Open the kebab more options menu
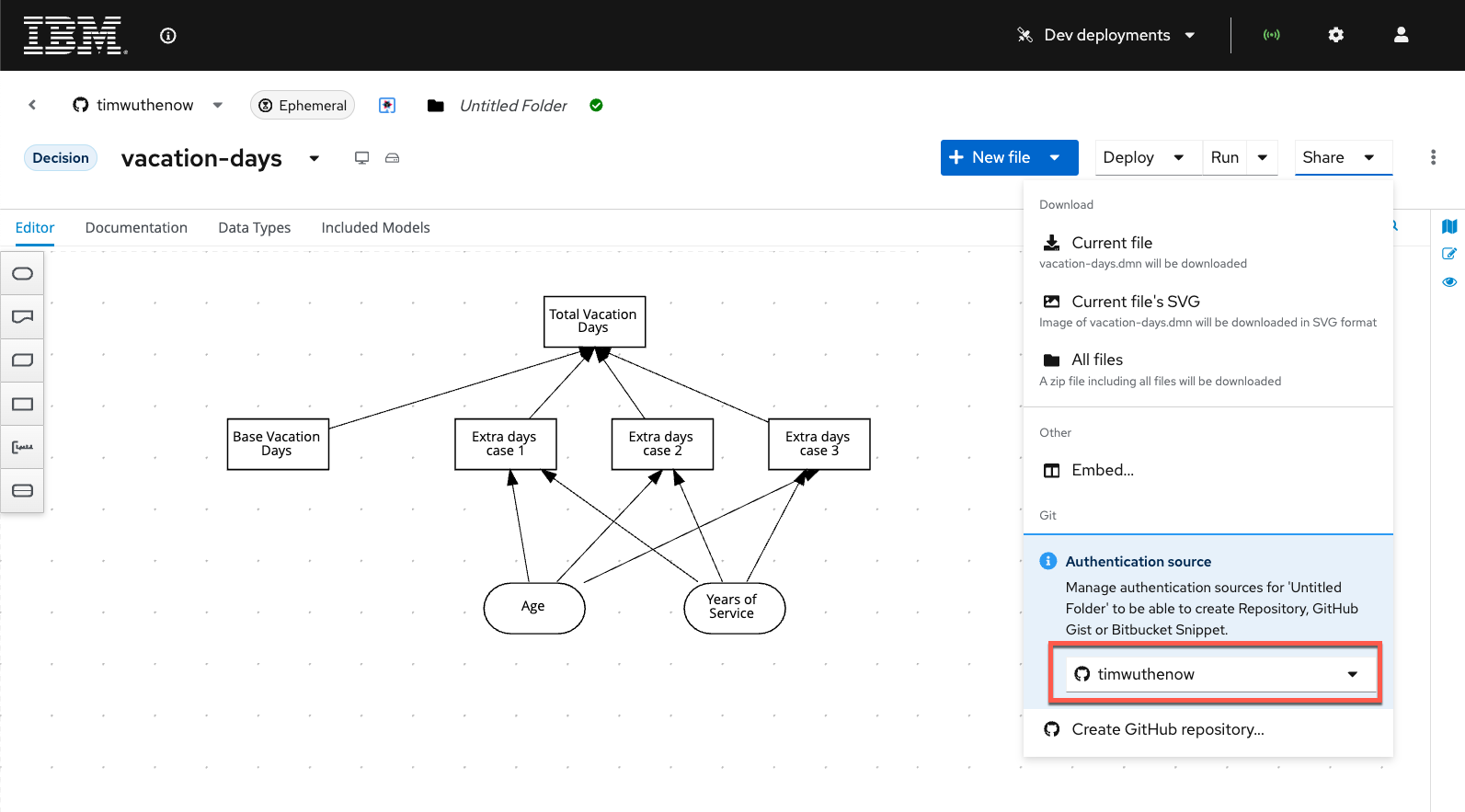 point(1433,157)
